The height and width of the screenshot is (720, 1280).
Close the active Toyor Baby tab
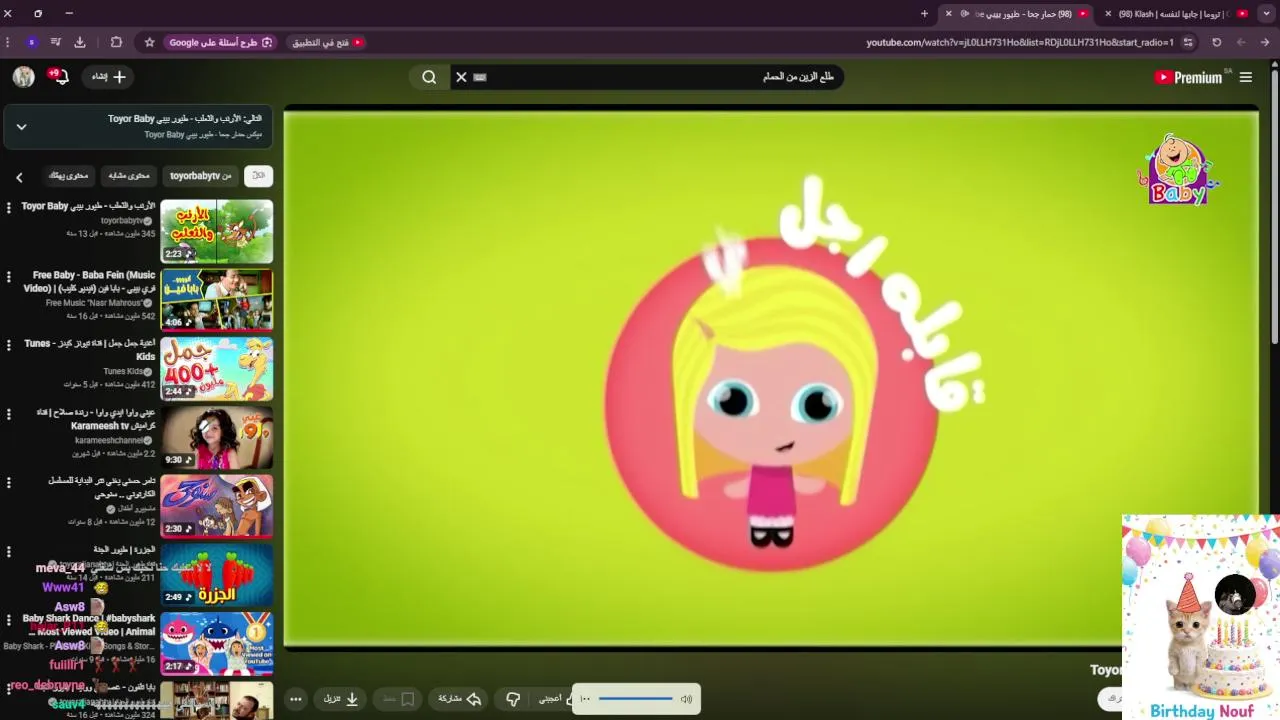(949, 13)
